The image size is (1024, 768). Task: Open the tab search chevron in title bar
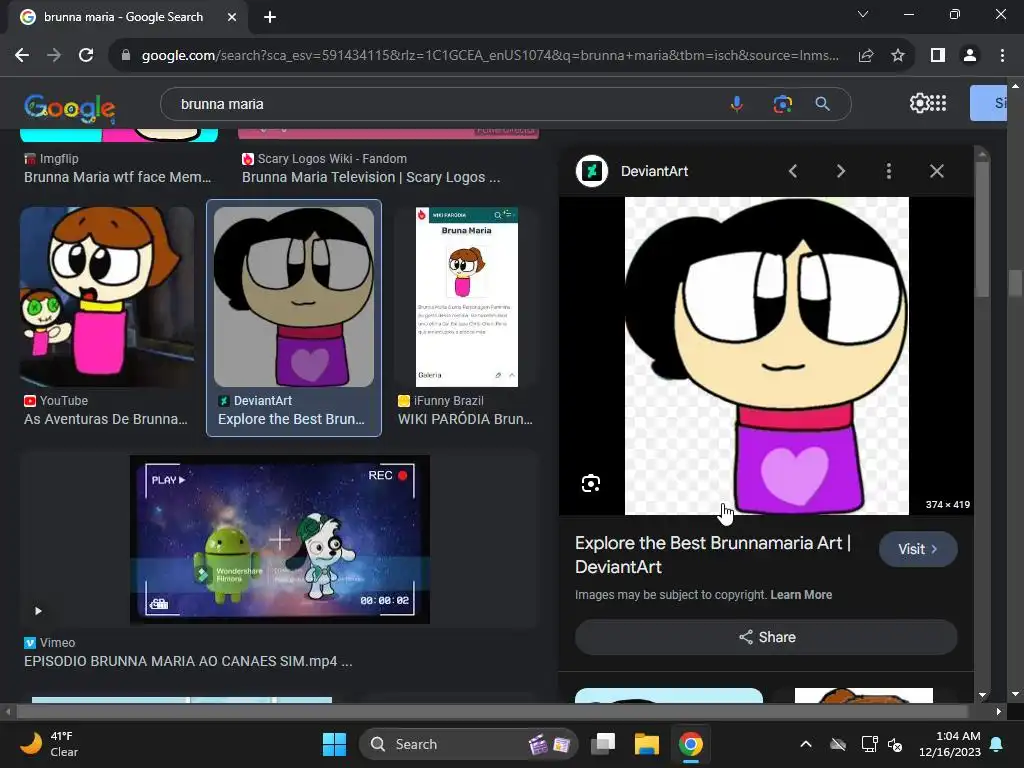point(863,14)
